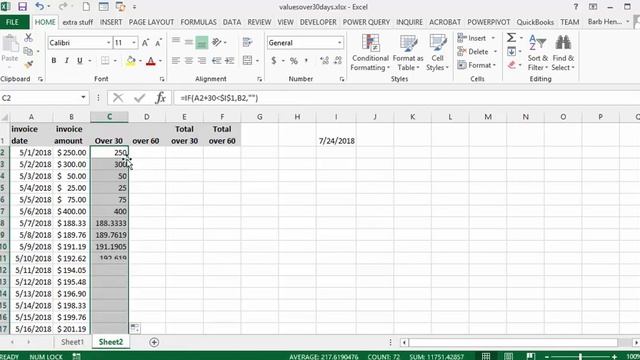Switch to the FORMULAS tab
The image size is (640, 360).
pos(198,22)
